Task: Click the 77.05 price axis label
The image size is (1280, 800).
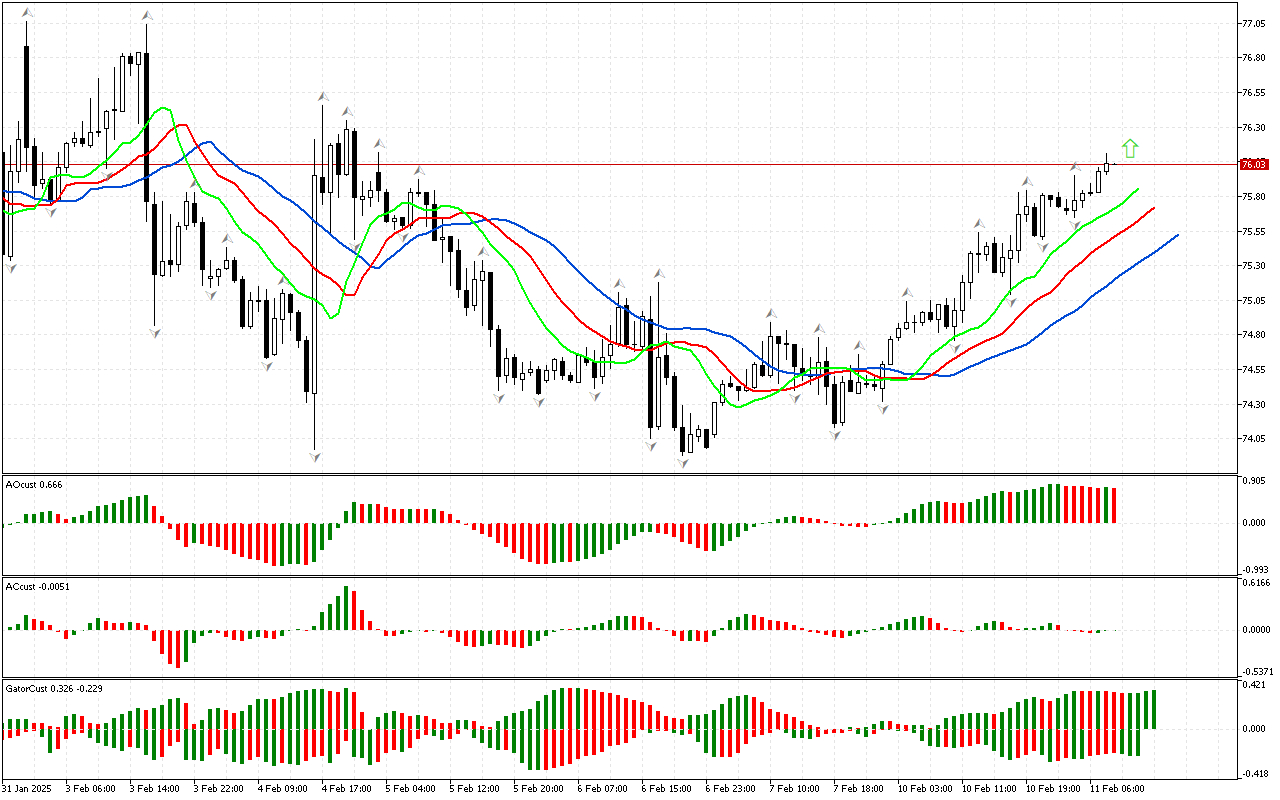Action: tap(1253, 23)
